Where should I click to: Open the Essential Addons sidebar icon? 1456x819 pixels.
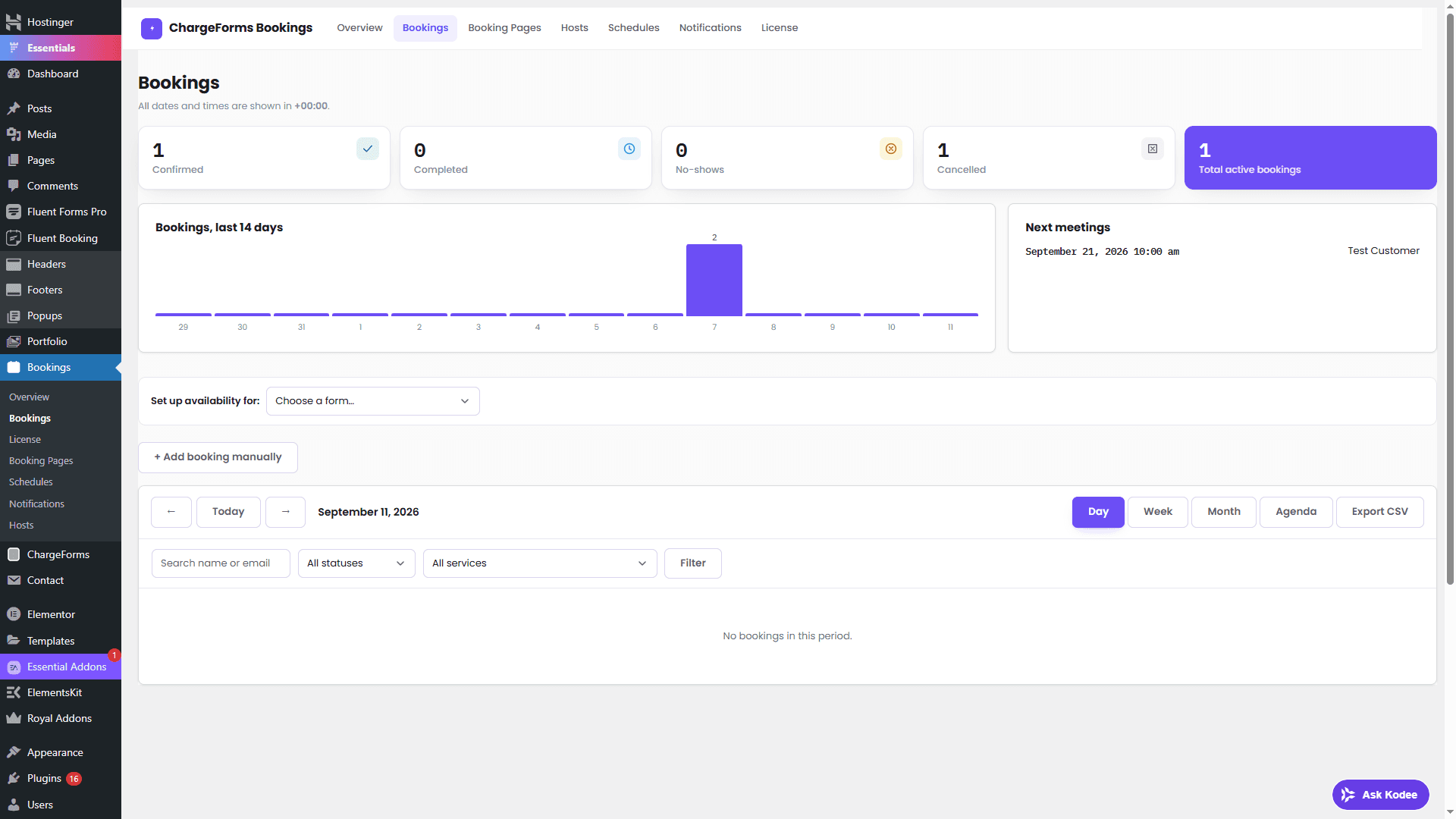click(14, 667)
